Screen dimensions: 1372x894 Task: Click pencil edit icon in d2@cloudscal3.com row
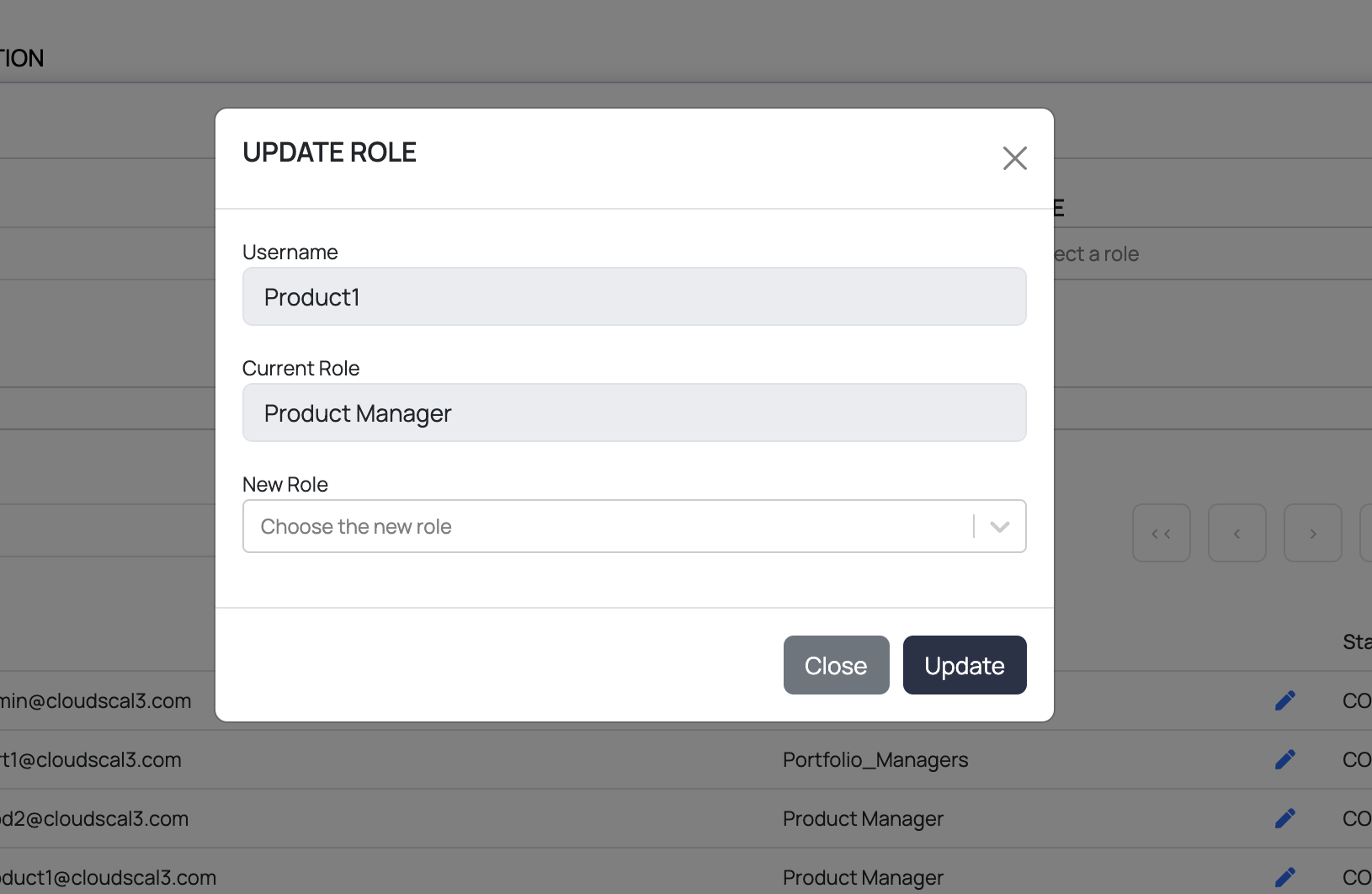(x=1284, y=819)
